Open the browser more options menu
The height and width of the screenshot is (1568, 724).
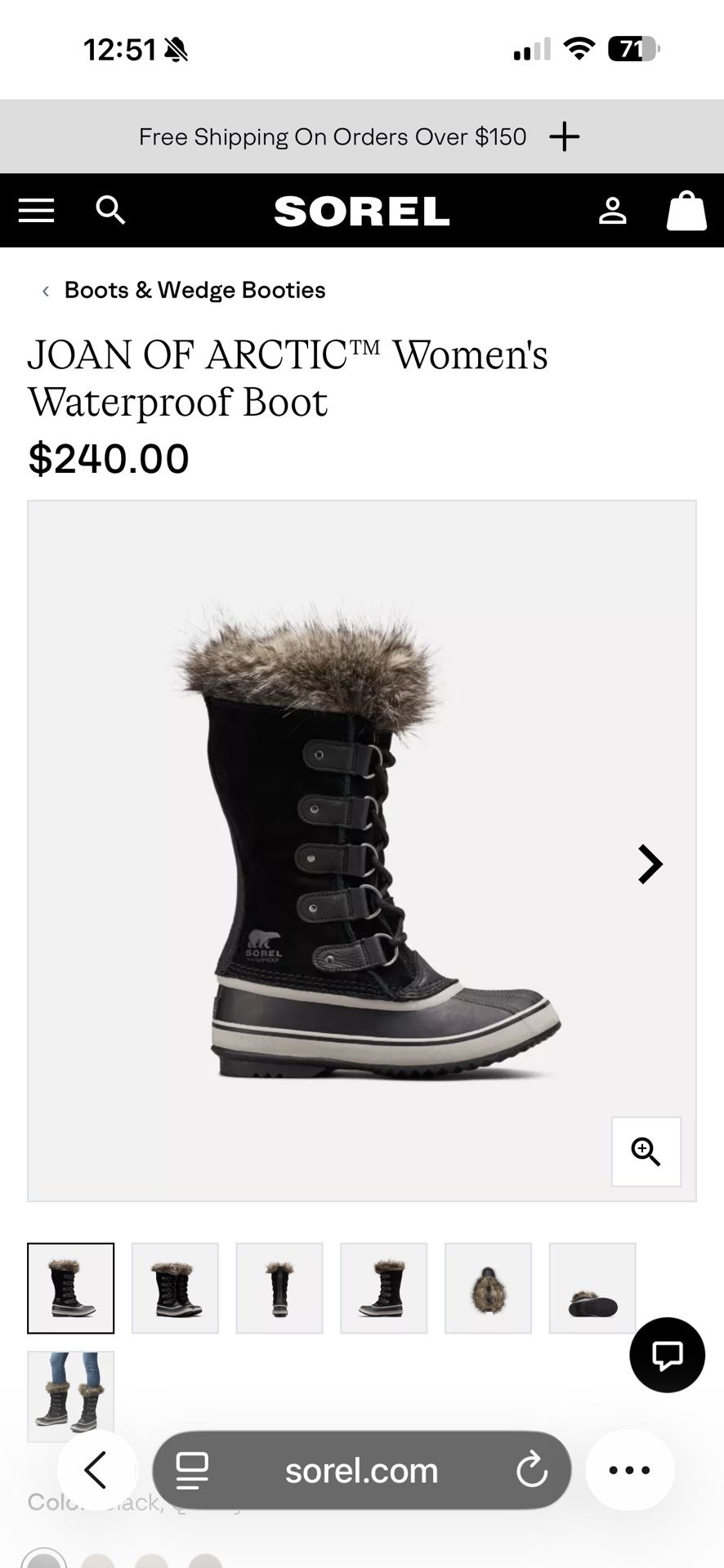coord(629,1470)
